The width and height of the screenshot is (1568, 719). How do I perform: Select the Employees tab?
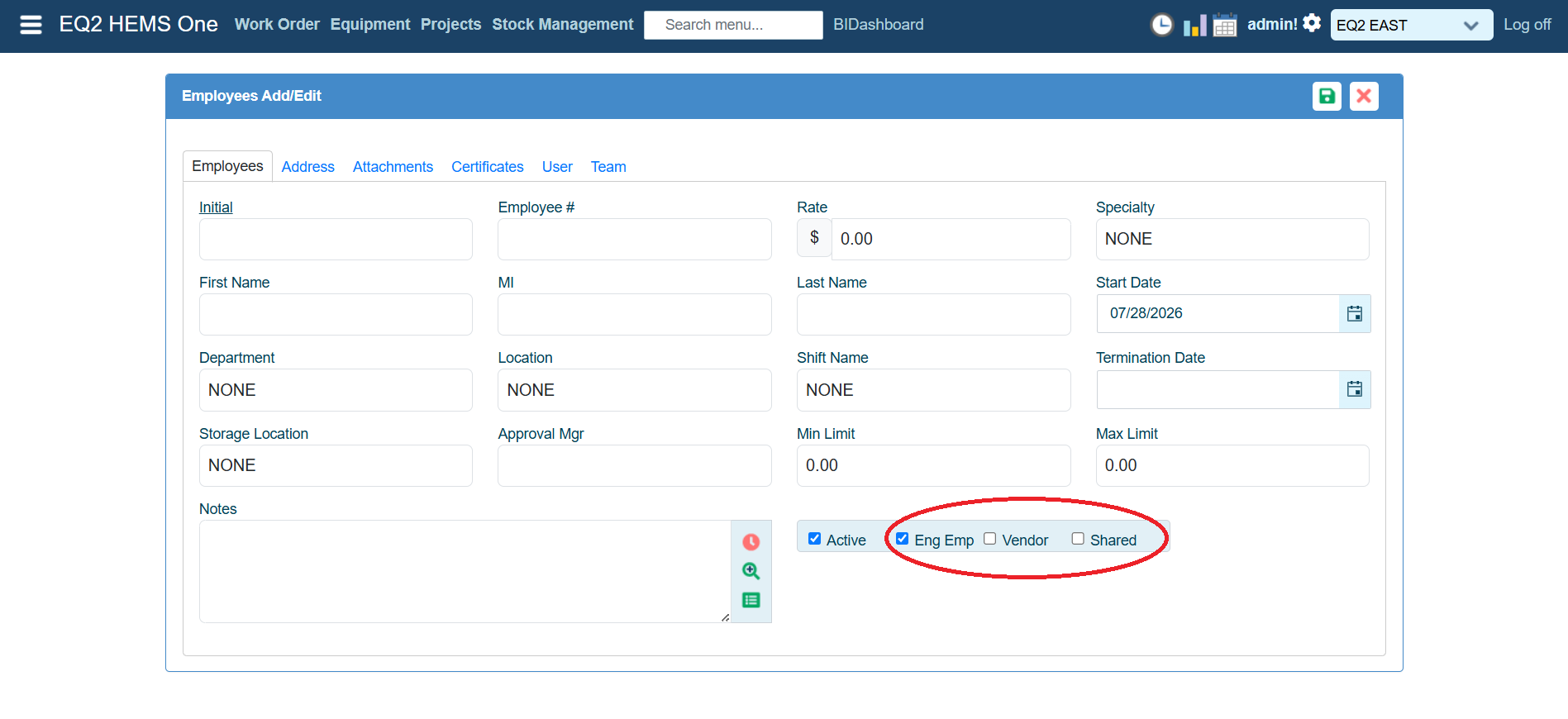227,166
